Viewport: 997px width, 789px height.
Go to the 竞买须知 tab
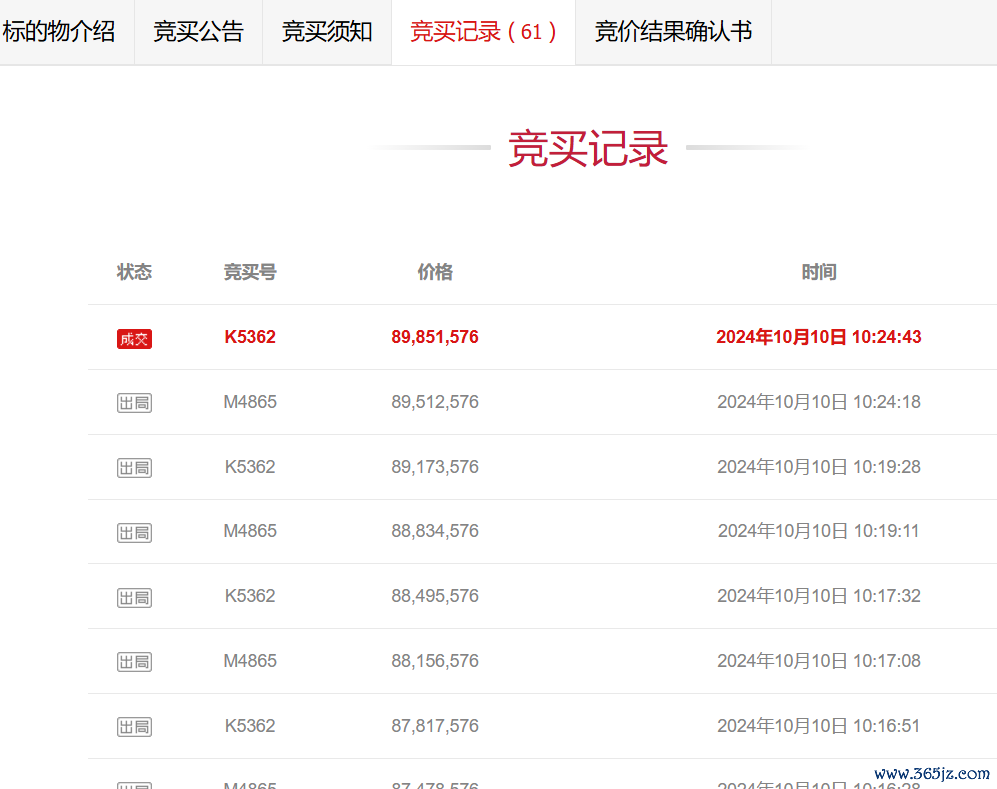tap(327, 32)
